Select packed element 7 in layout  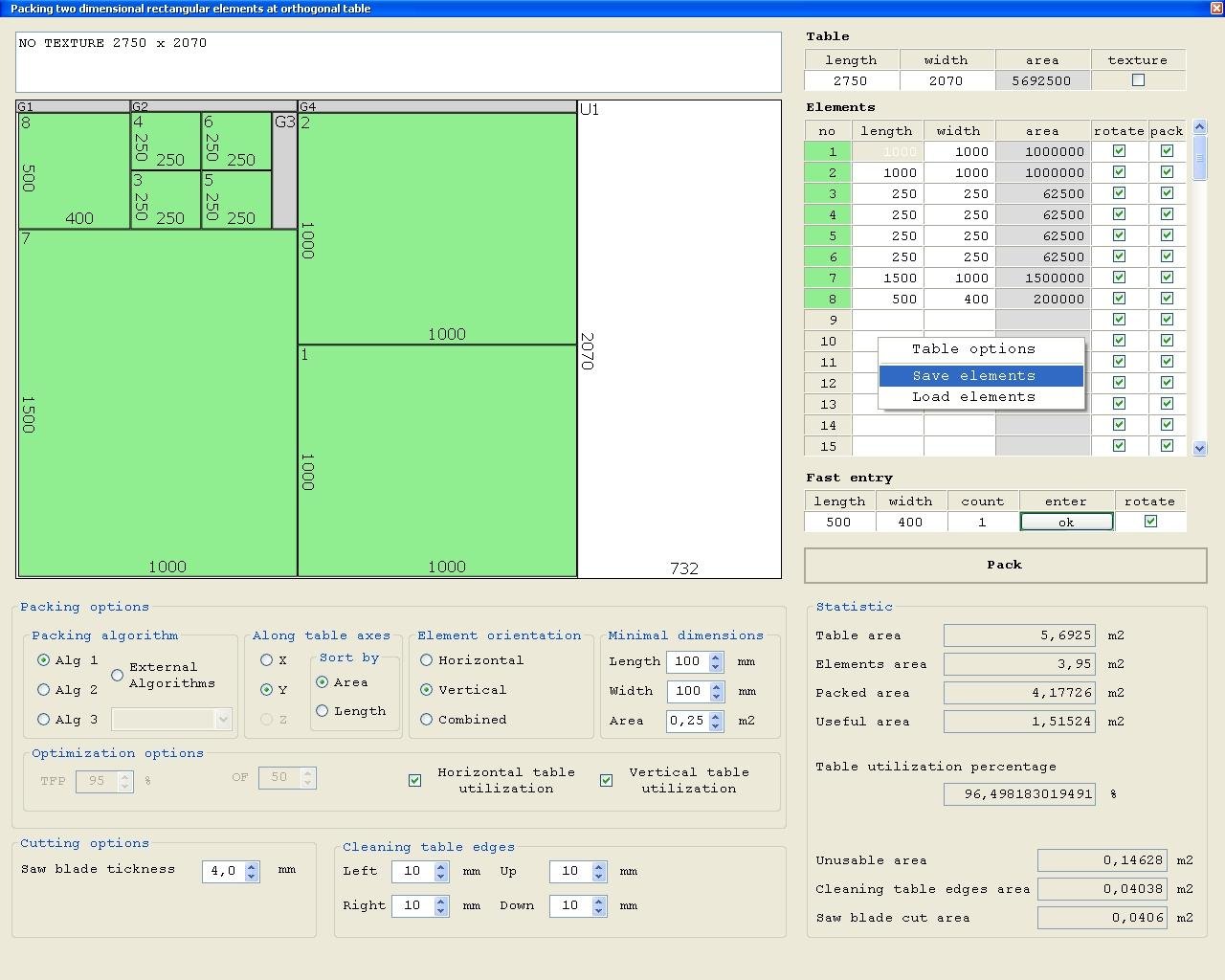[158, 402]
